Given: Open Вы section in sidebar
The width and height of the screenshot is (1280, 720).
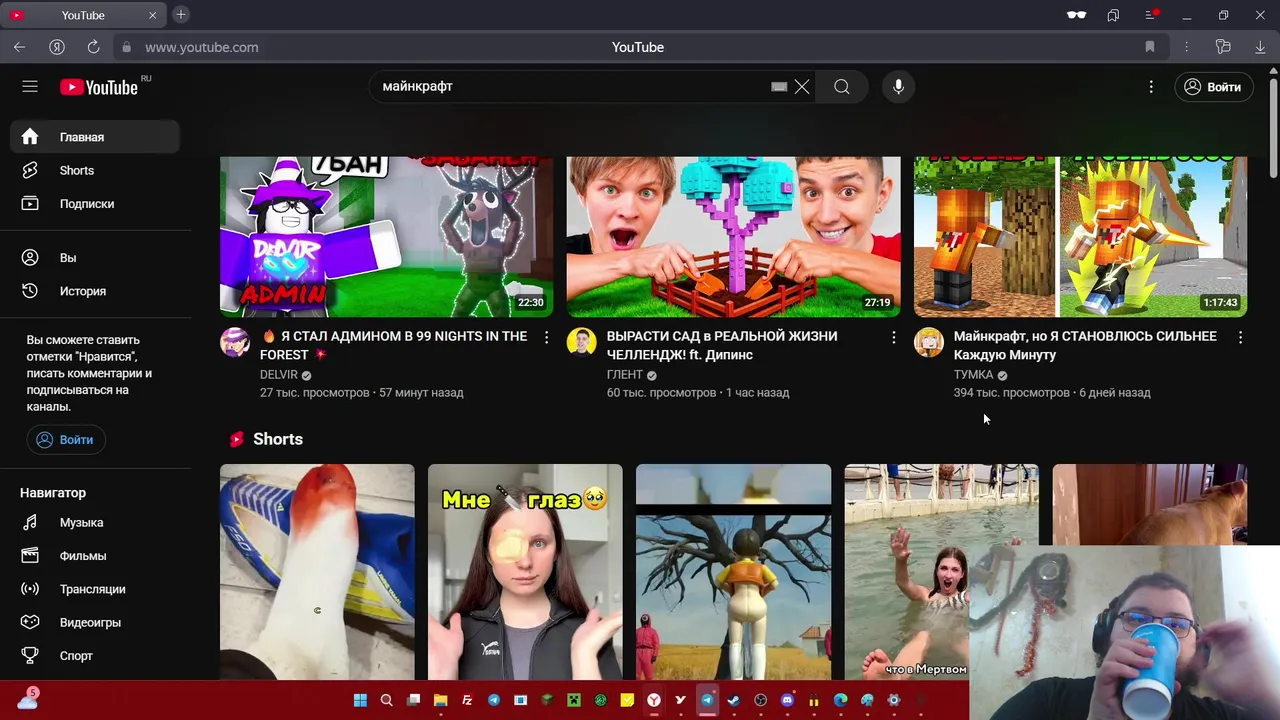Looking at the screenshot, I should 95,257.
